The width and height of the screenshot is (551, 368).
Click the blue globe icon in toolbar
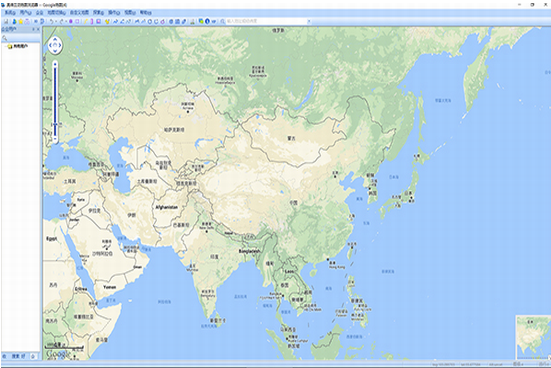171,21
